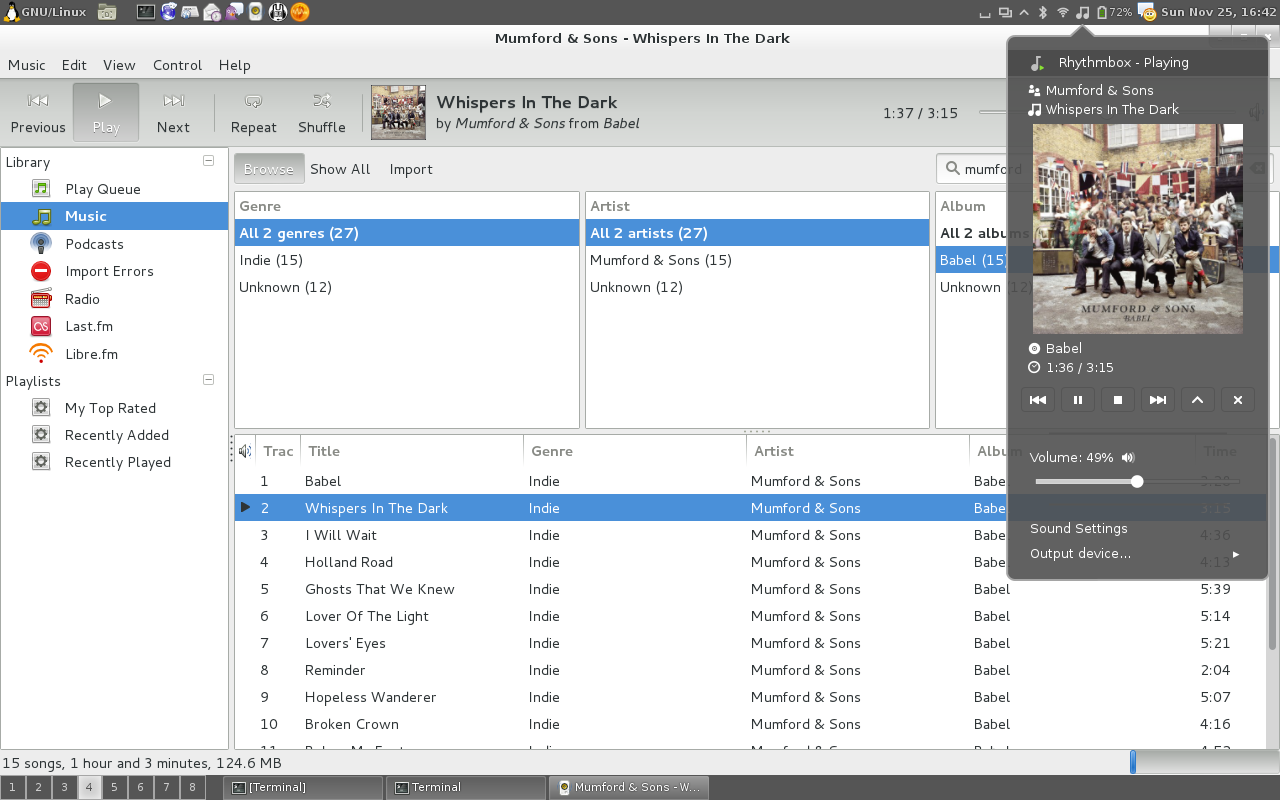This screenshot has height=800, width=1280.
Task: Toggle Shuffle mode in the toolbar
Action: [322, 112]
